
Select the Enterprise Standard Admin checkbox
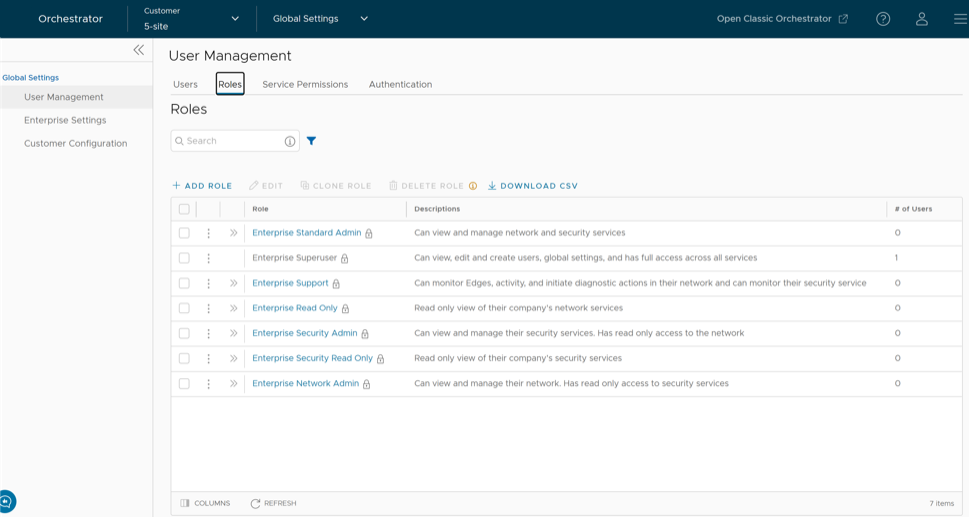[184, 233]
